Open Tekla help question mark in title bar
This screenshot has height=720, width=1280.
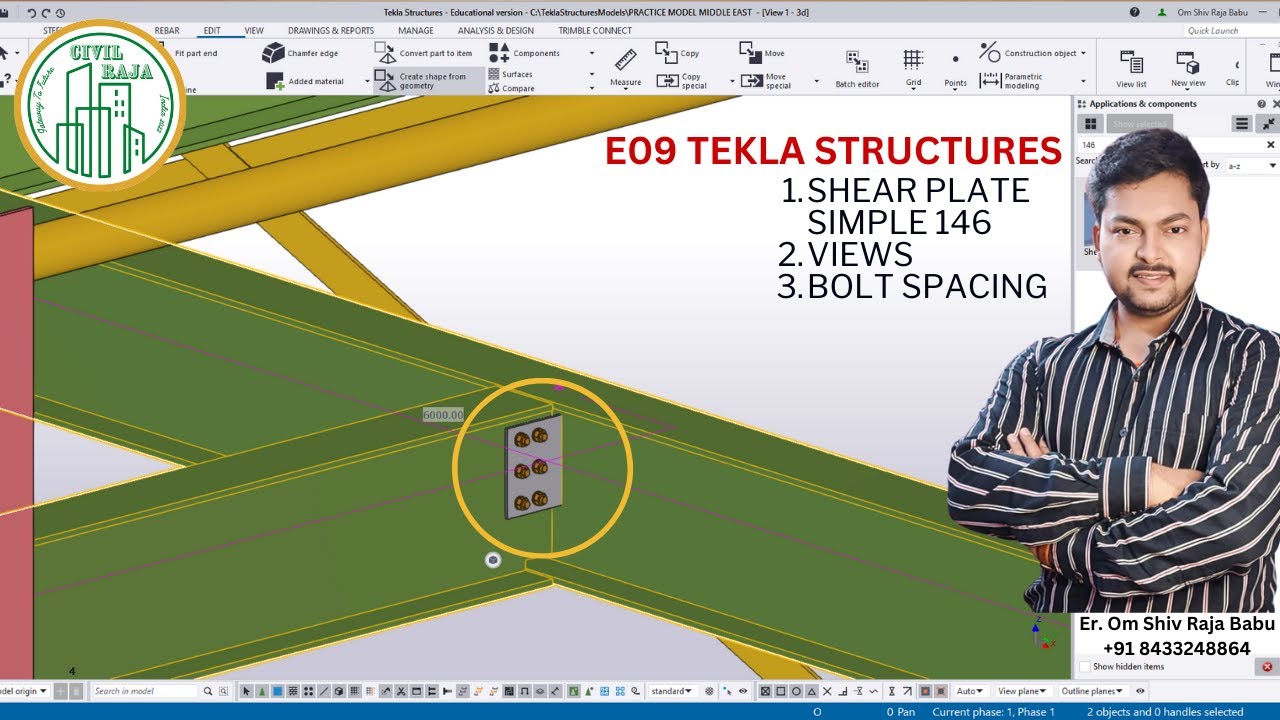tap(1135, 12)
